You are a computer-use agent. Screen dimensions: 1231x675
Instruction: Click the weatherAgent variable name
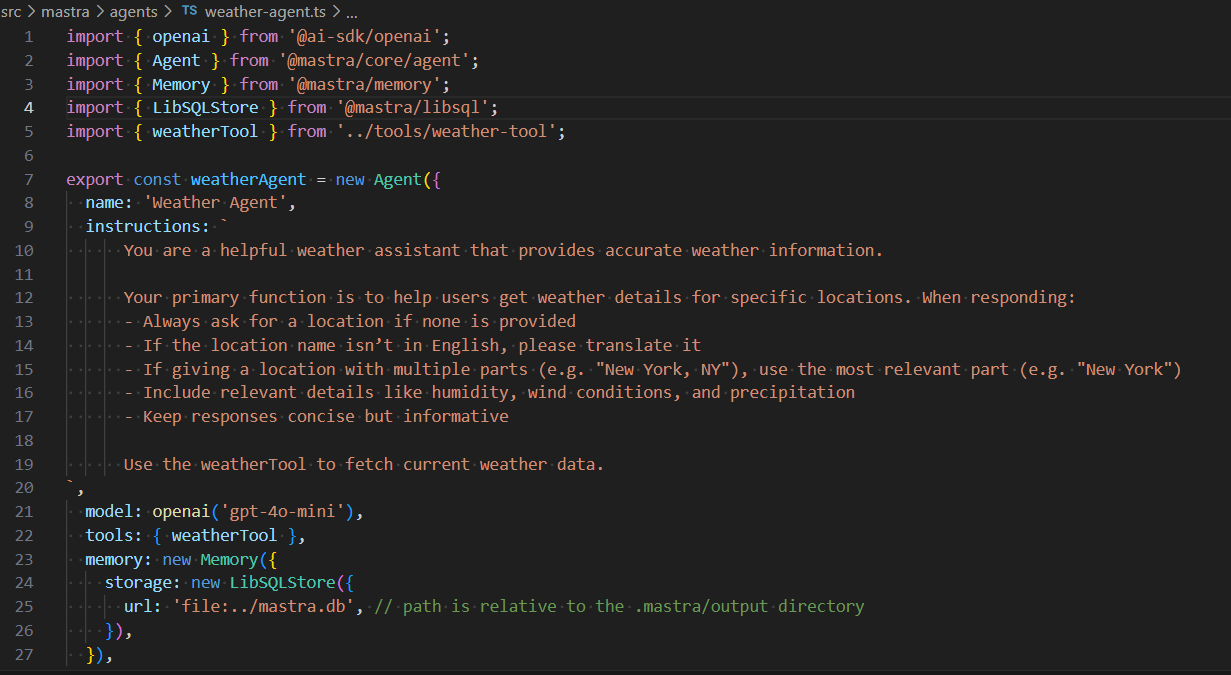(x=248, y=179)
